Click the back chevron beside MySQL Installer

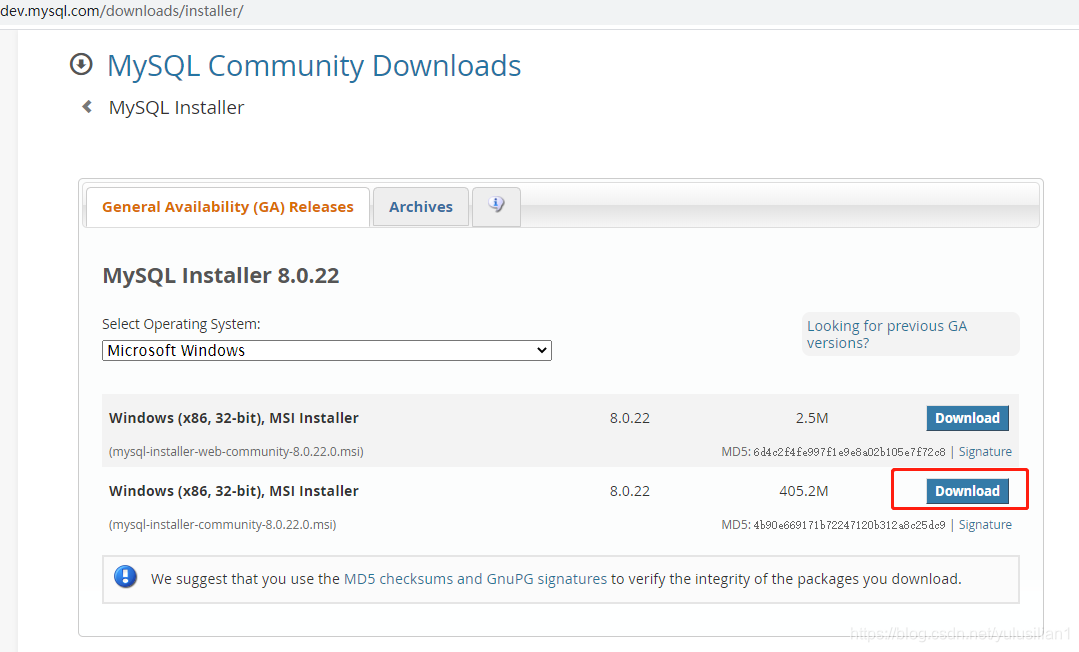pos(87,107)
